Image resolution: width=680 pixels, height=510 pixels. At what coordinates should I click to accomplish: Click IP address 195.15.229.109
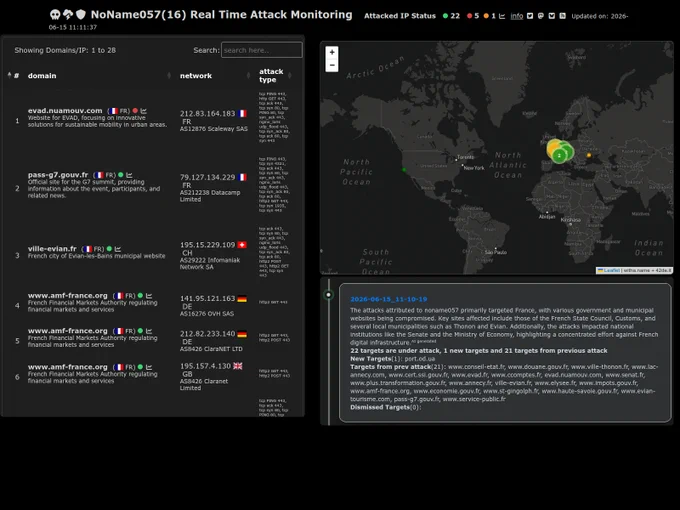(x=207, y=245)
